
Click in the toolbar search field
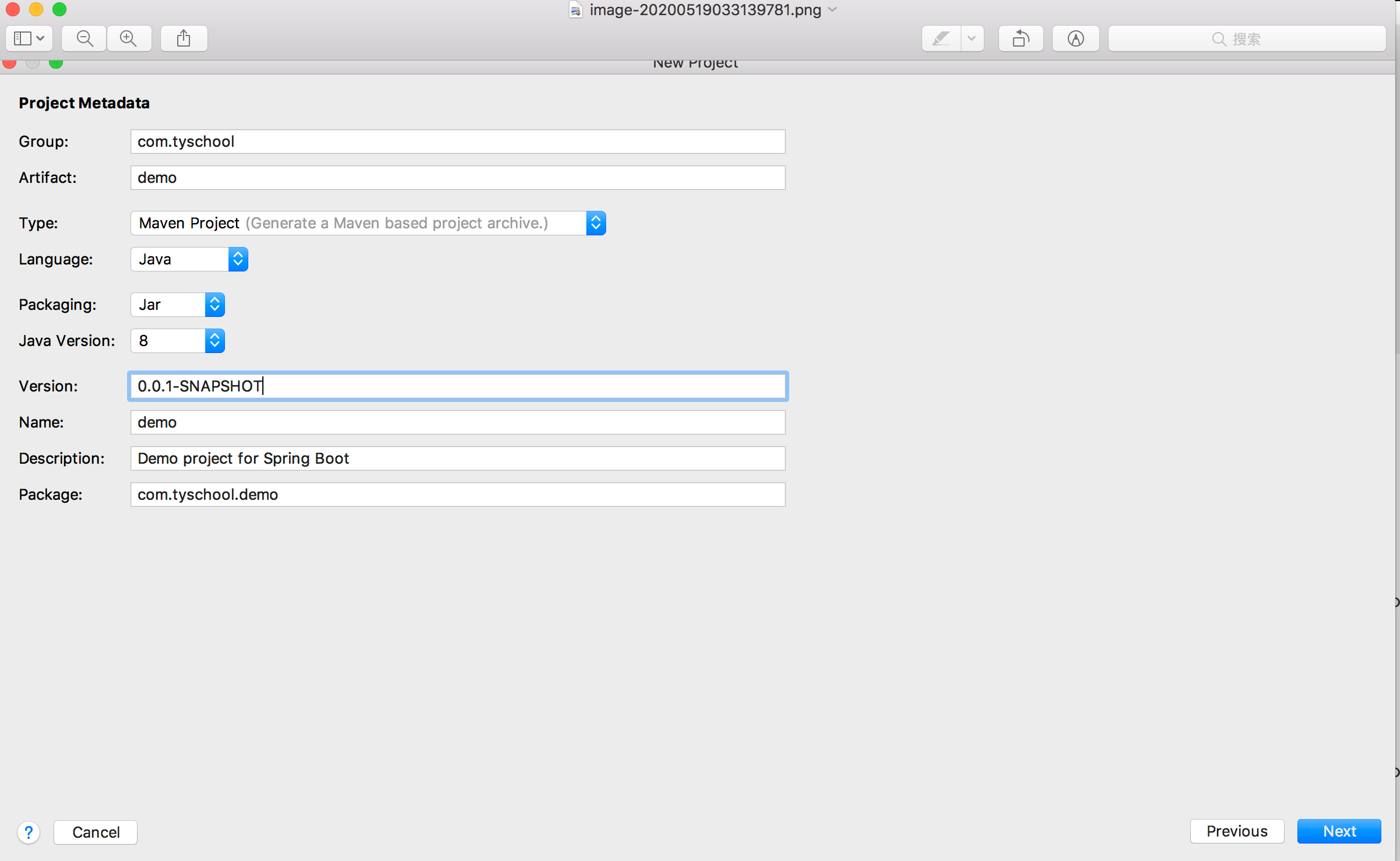[x=1247, y=39]
